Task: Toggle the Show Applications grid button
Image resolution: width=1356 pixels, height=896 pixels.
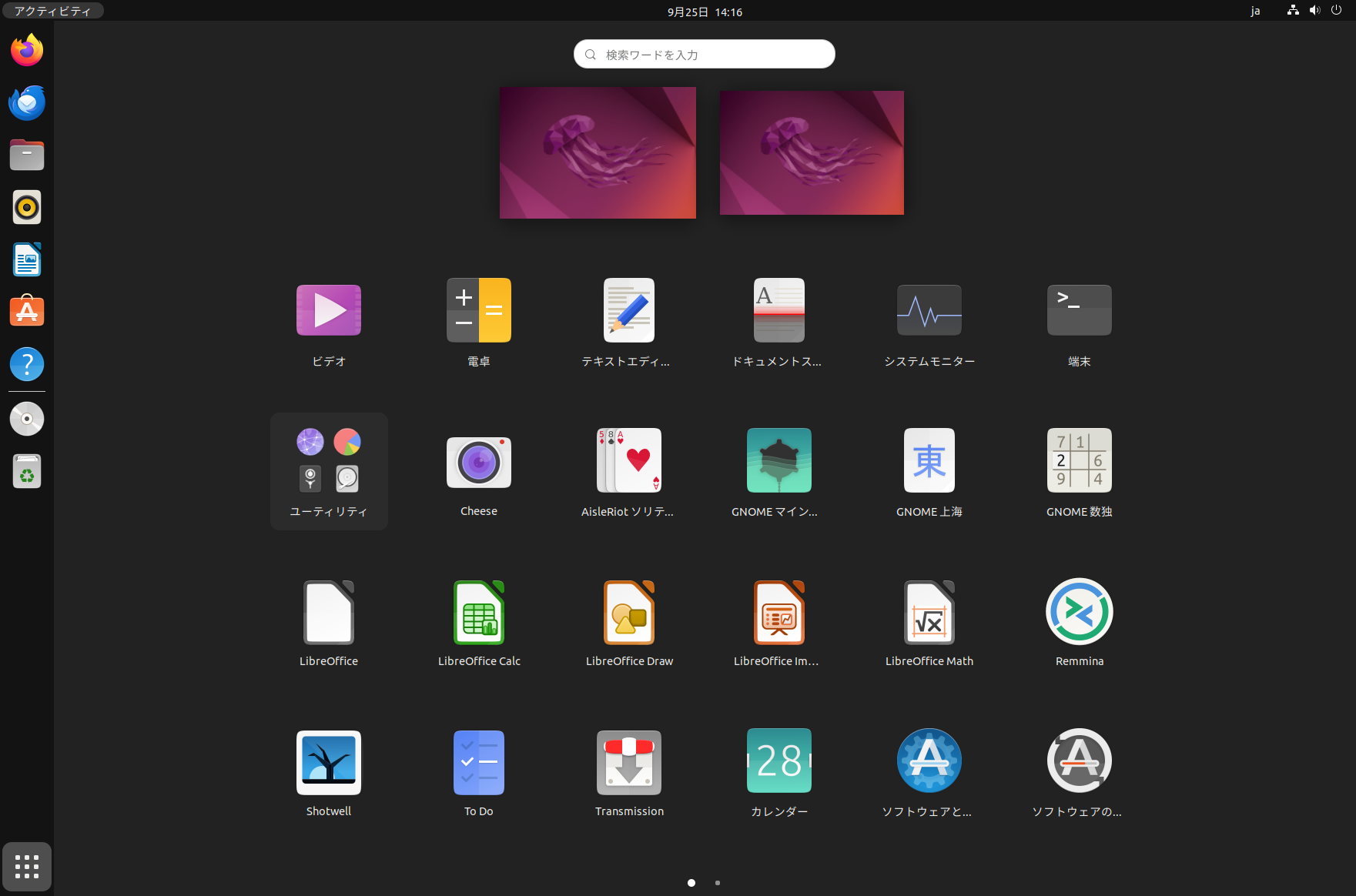Action: pyautogui.click(x=27, y=867)
